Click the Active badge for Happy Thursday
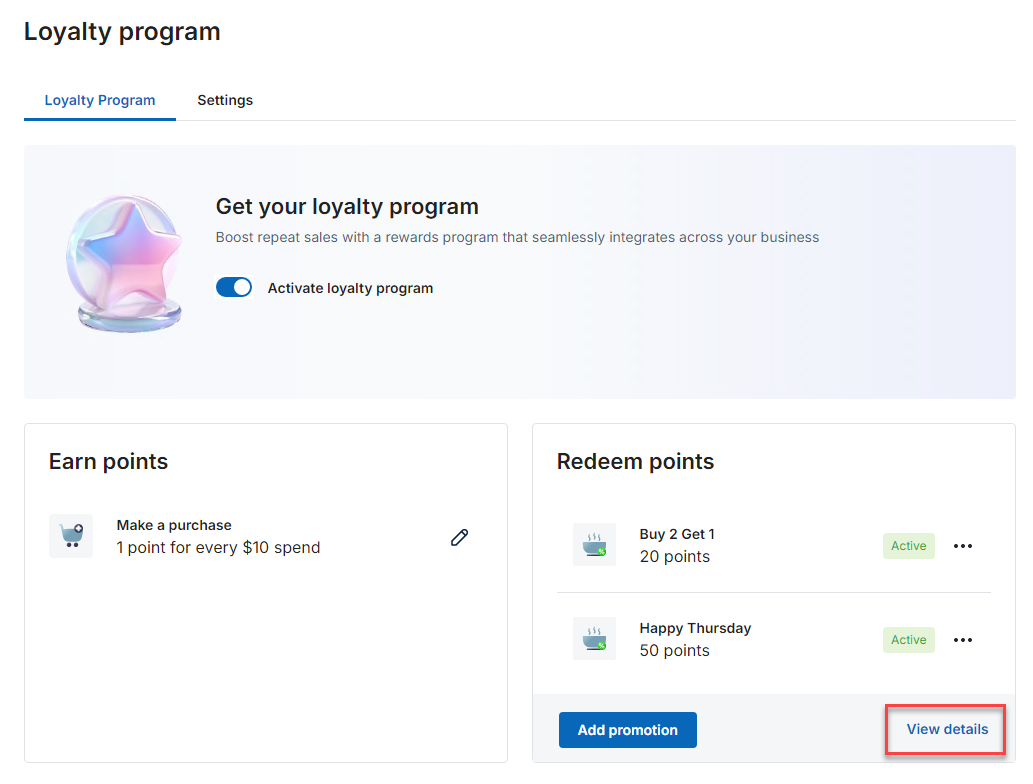The width and height of the screenshot is (1033, 784). pyautogui.click(x=908, y=640)
